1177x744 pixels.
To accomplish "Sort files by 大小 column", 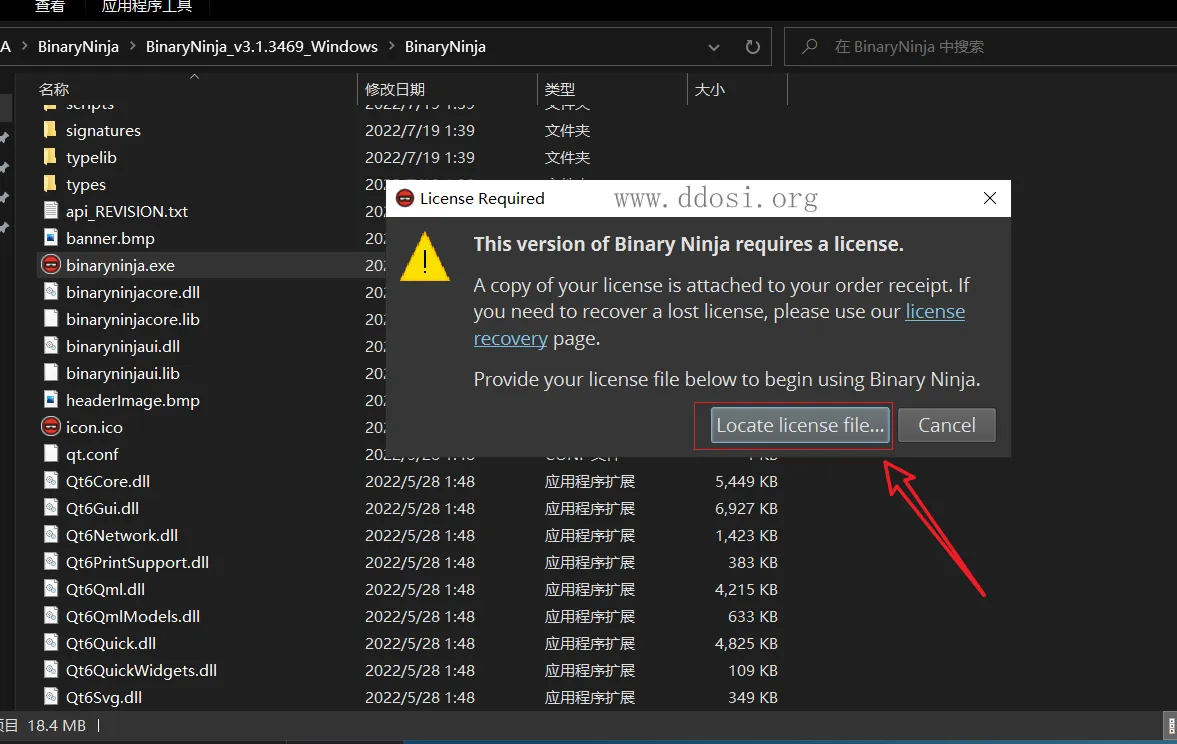I will pos(709,89).
